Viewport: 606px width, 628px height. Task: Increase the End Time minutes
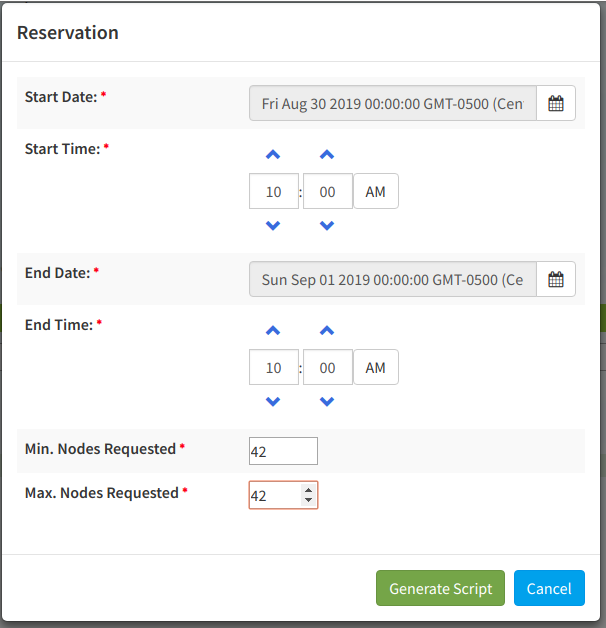327,331
